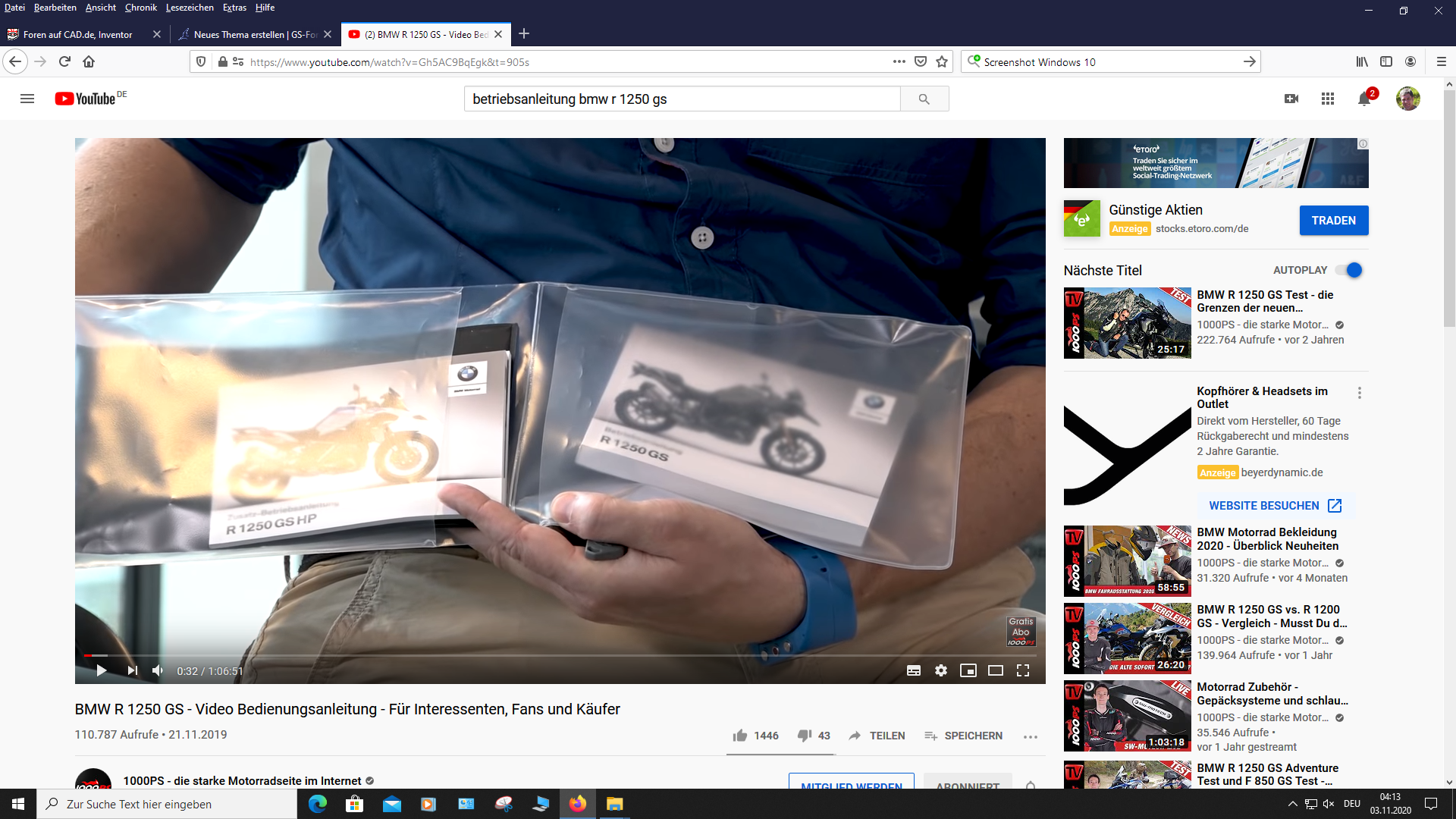Viewport: 1456px width, 819px height.
Task: Open options menu for Kopfhörer ad
Action: coord(1360,393)
